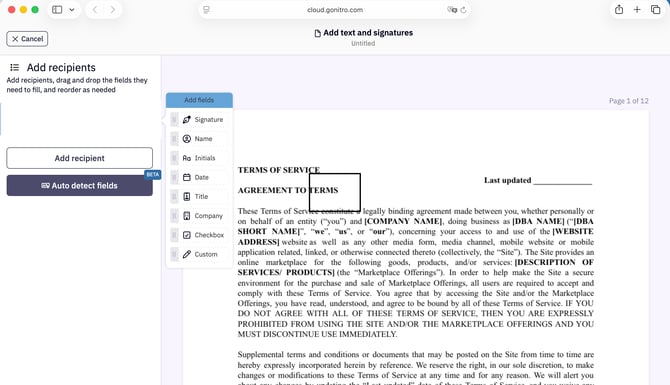
Task: Open Safari share icon
Action: (619, 9)
